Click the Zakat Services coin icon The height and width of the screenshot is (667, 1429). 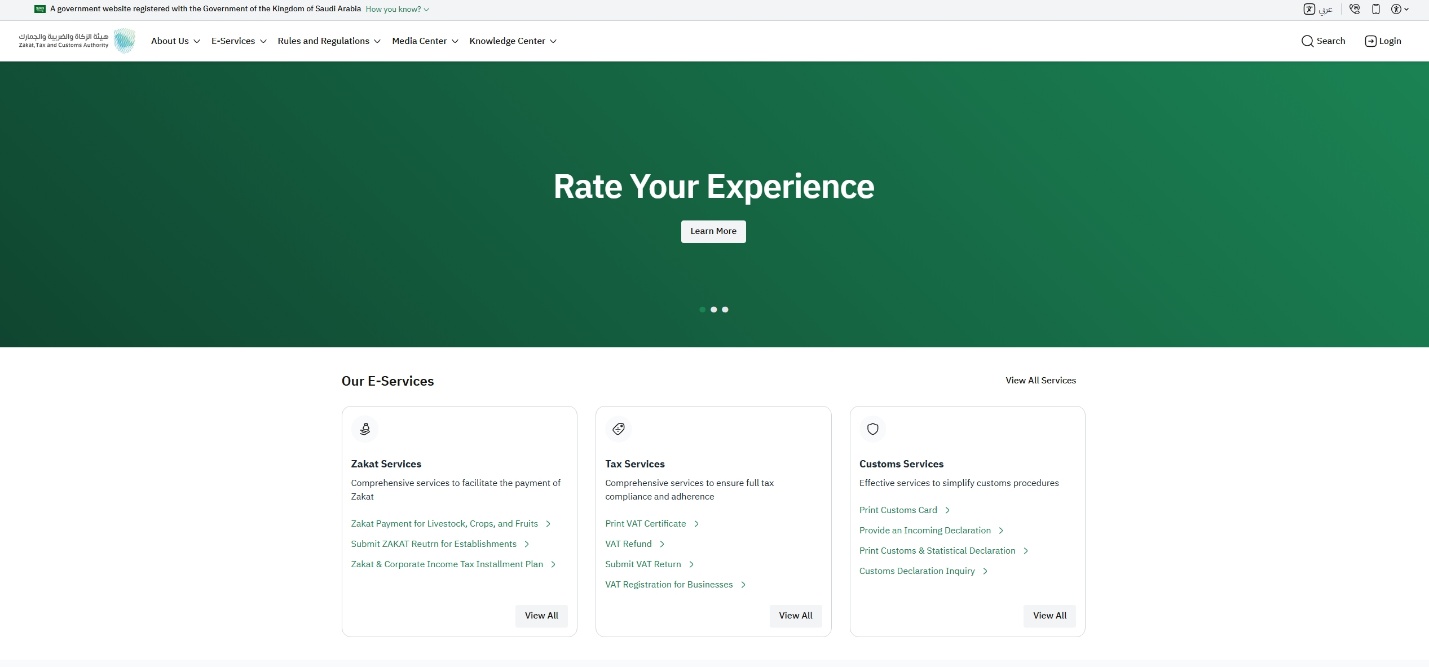pyautogui.click(x=365, y=429)
